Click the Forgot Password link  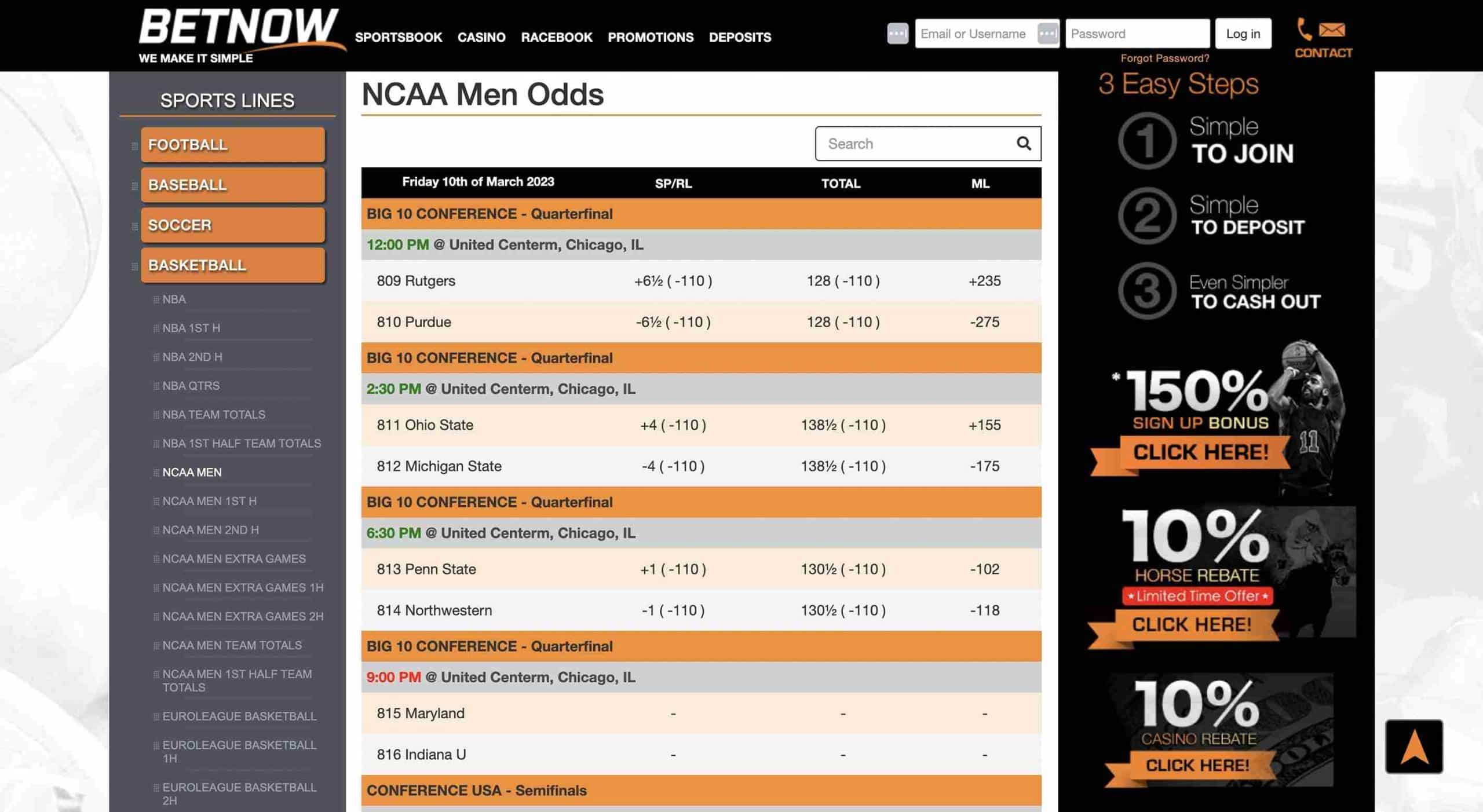pyautogui.click(x=1164, y=58)
